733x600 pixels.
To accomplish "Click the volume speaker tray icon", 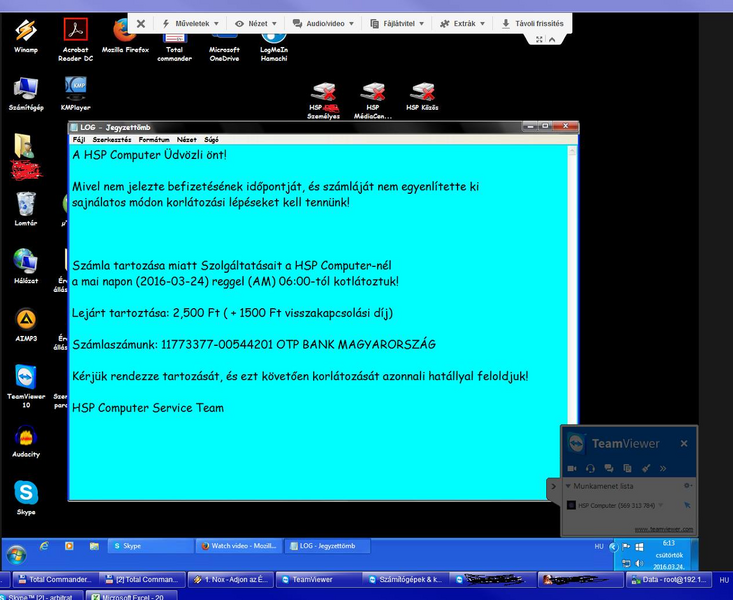I will (639, 563).
